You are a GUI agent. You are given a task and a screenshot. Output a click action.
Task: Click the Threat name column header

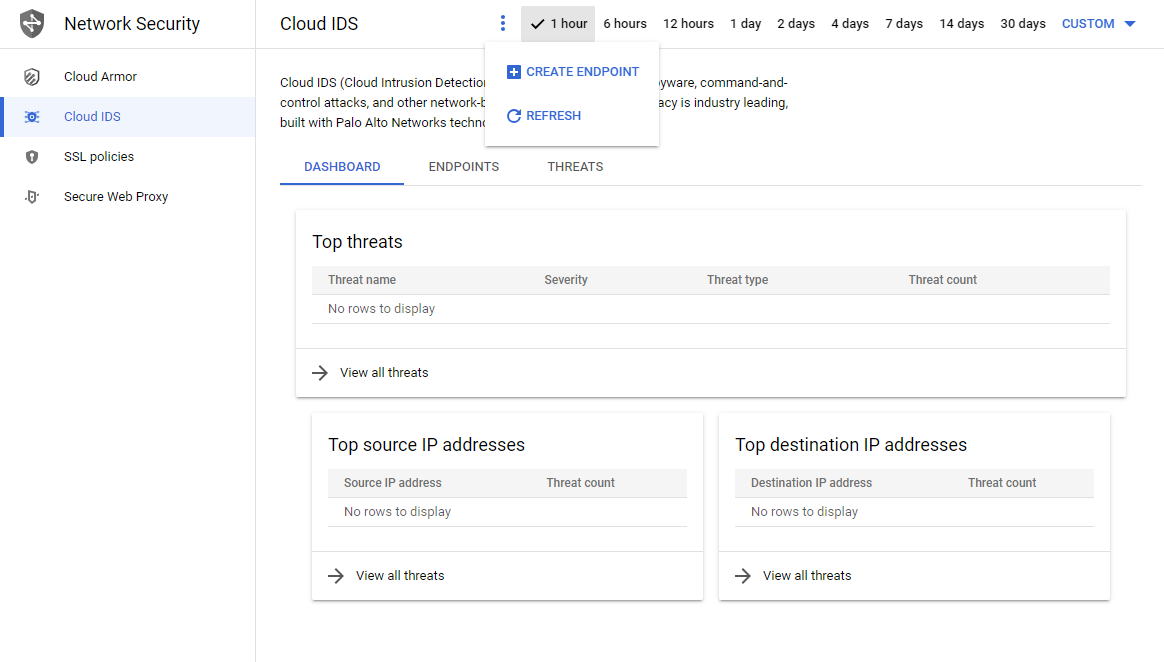pyautogui.click(x=362, y=280)
